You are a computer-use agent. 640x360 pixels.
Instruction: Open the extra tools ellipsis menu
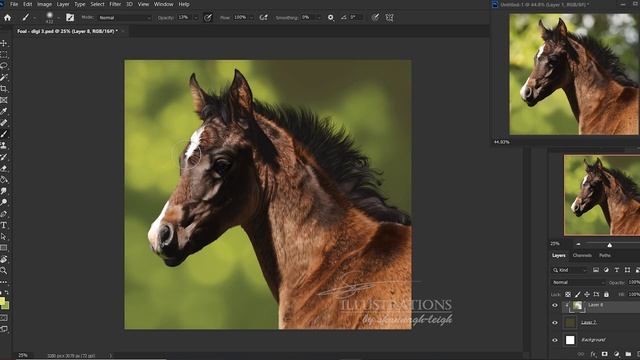pos(4,282)
